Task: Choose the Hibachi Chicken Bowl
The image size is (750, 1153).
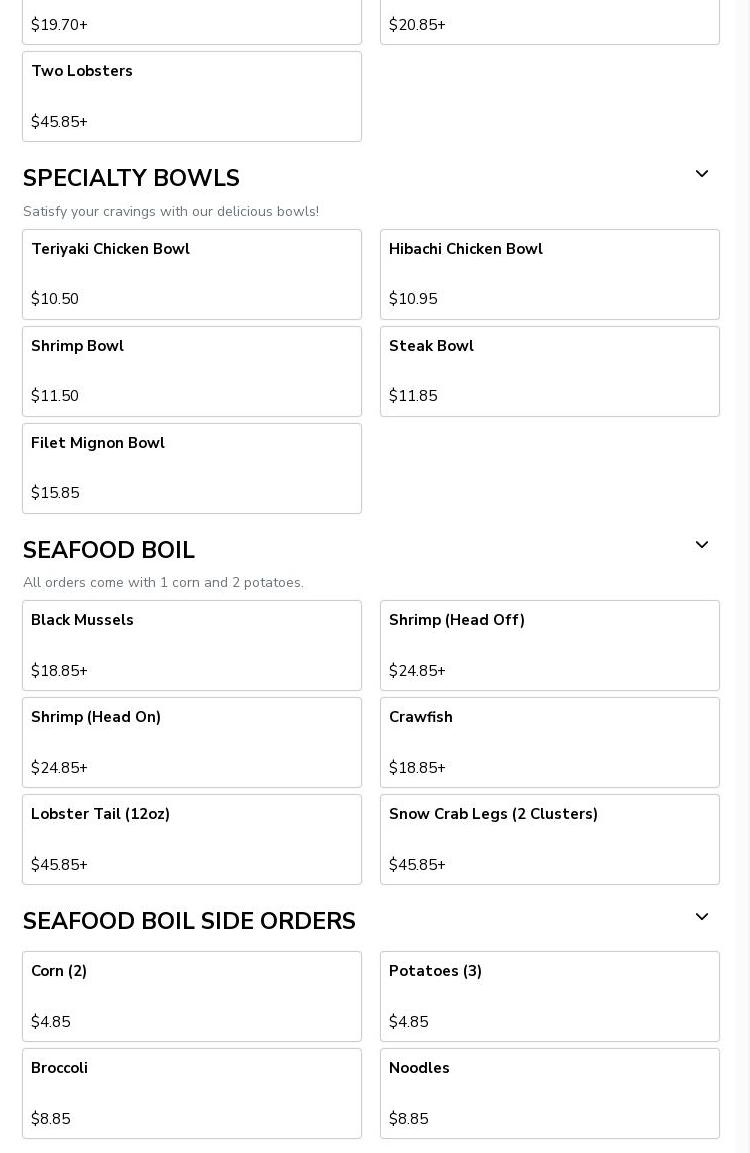Action: [x=550, y=274]
